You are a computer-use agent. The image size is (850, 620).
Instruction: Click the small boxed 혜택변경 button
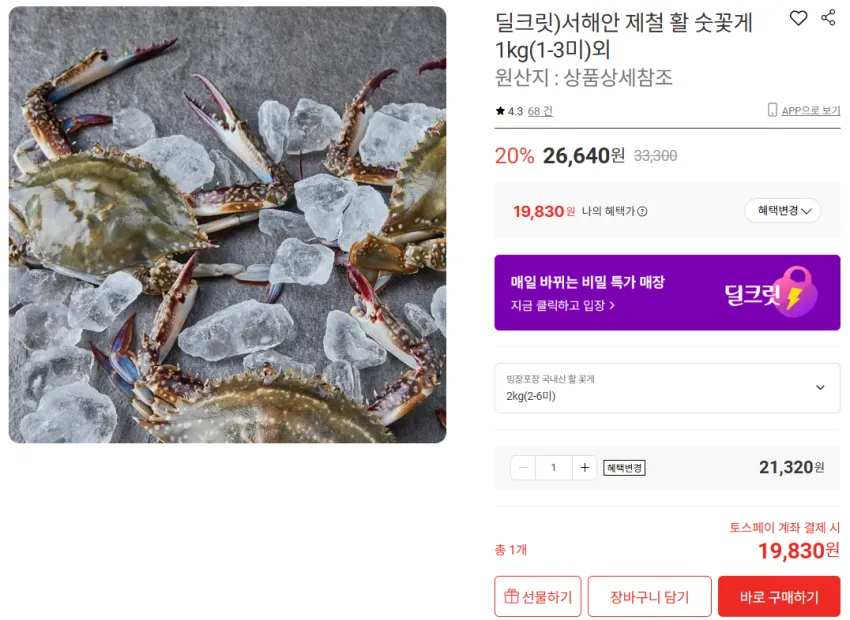(x=624, y=468)
